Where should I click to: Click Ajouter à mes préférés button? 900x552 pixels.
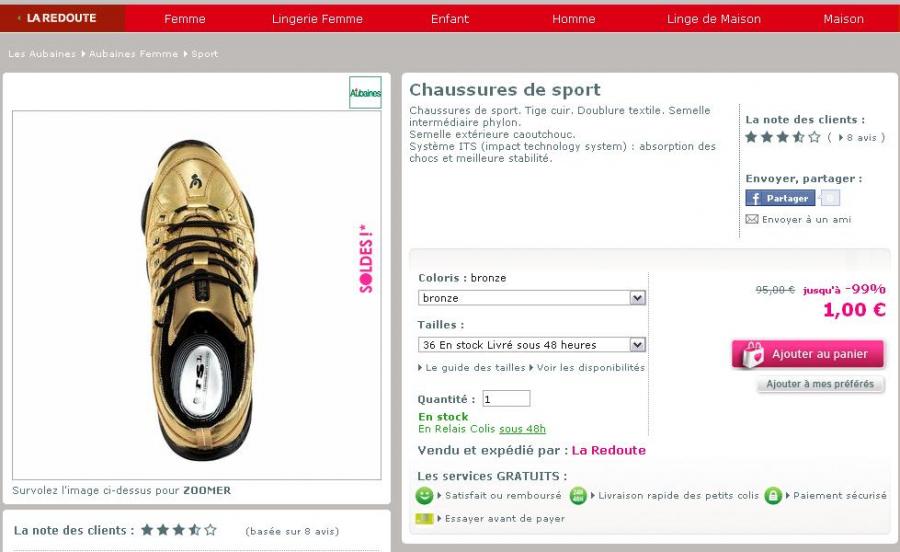coord(820,384)
